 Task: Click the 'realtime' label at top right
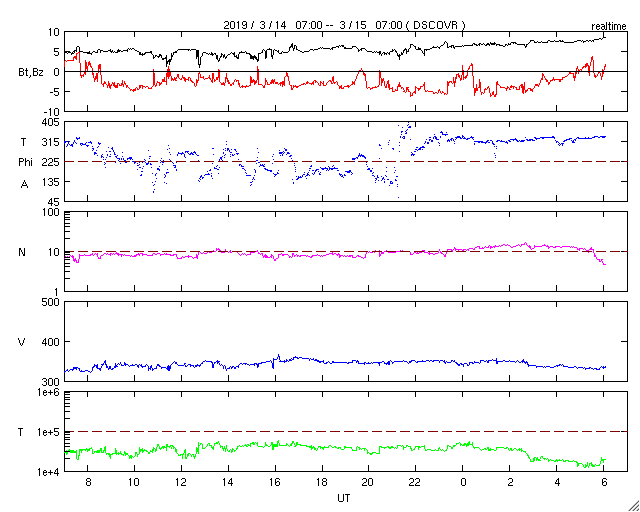tap(609, 27)
